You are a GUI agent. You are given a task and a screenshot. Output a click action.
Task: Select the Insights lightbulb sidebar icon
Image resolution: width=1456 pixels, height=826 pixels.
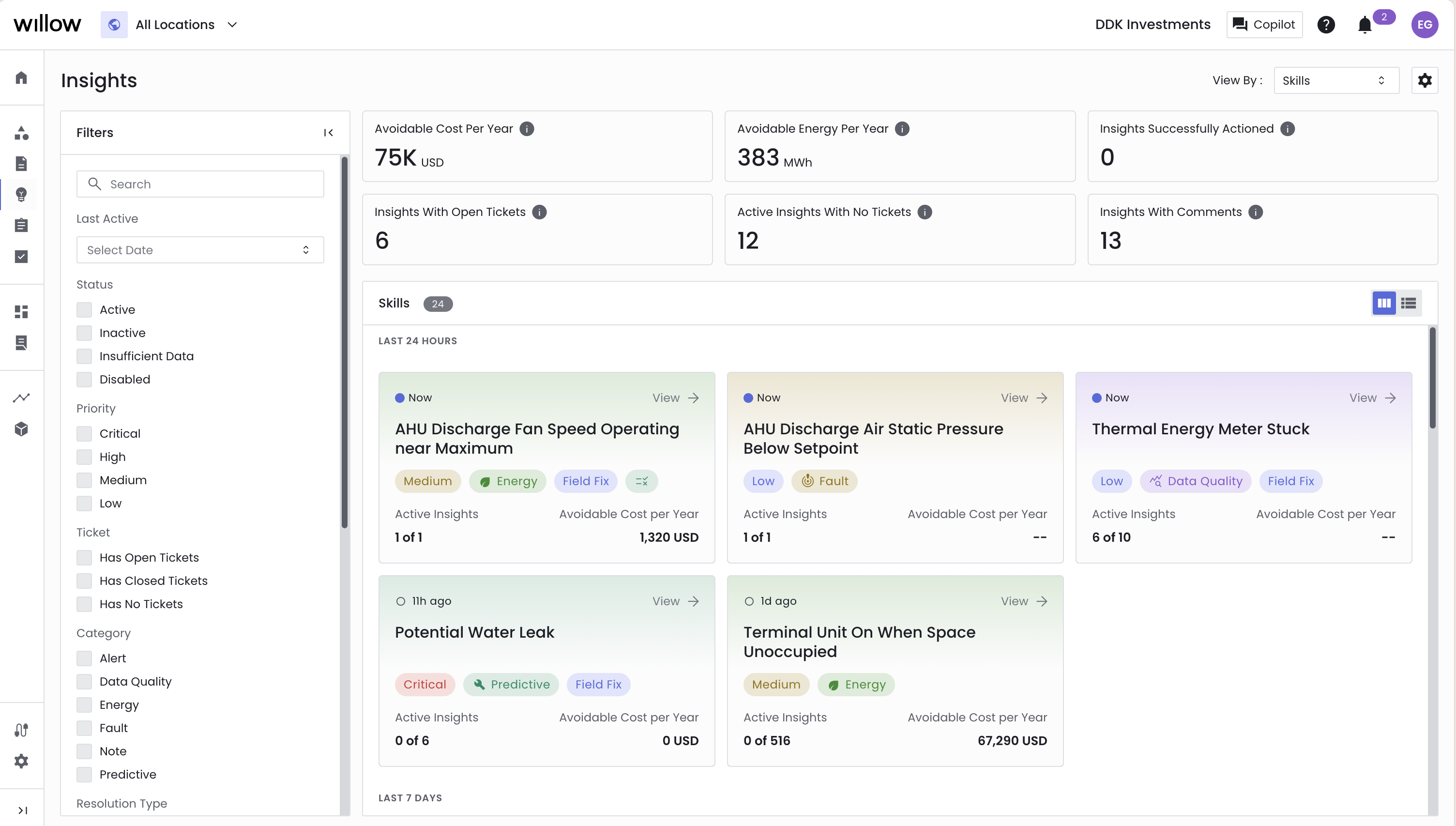tap(22, 195)
